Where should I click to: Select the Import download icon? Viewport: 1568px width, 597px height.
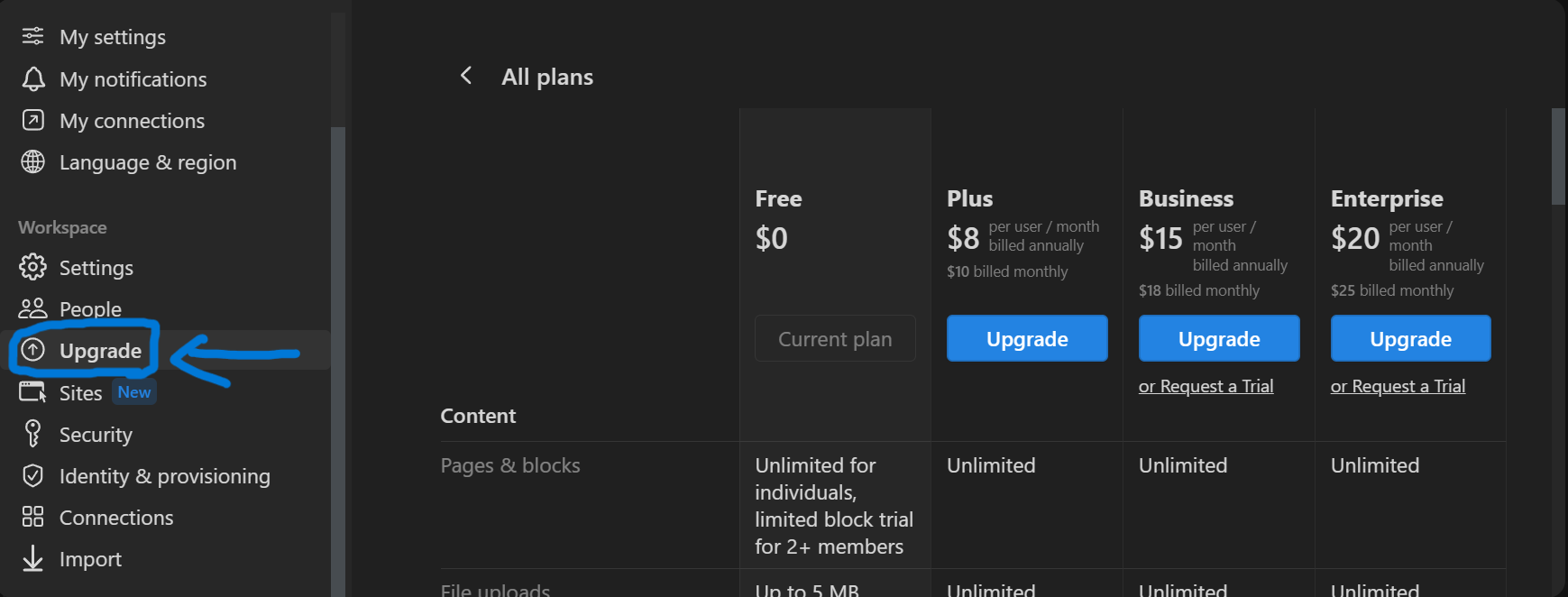click(x=32, y=558)
